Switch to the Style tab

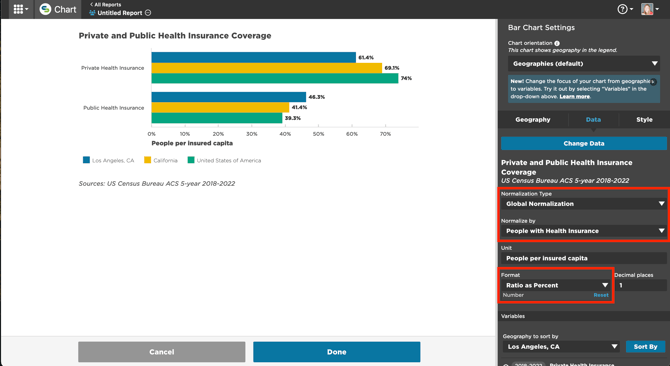644,120
